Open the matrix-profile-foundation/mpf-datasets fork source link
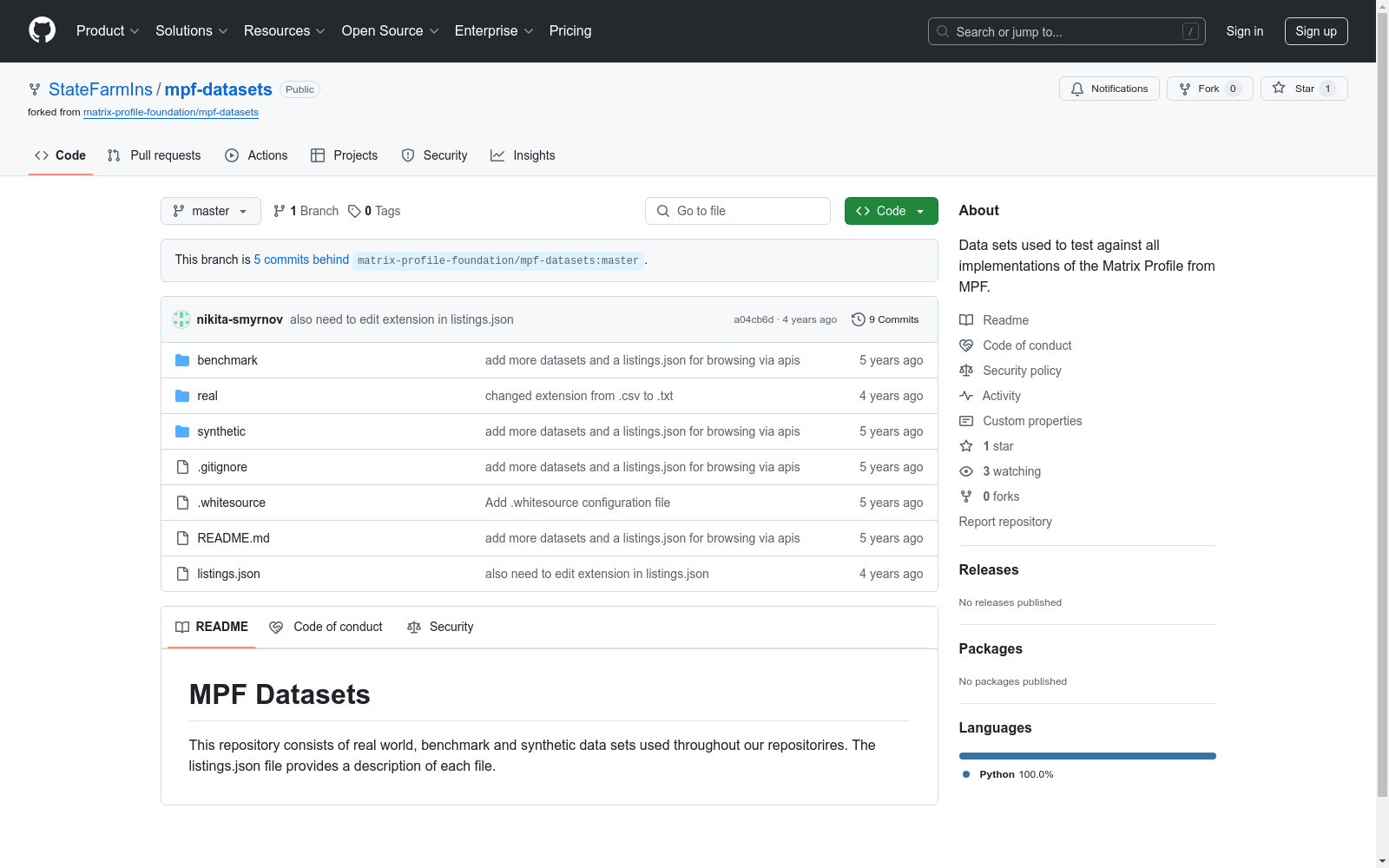The height and width of the screenshot is (868, 1389). [x=171, y=112]
